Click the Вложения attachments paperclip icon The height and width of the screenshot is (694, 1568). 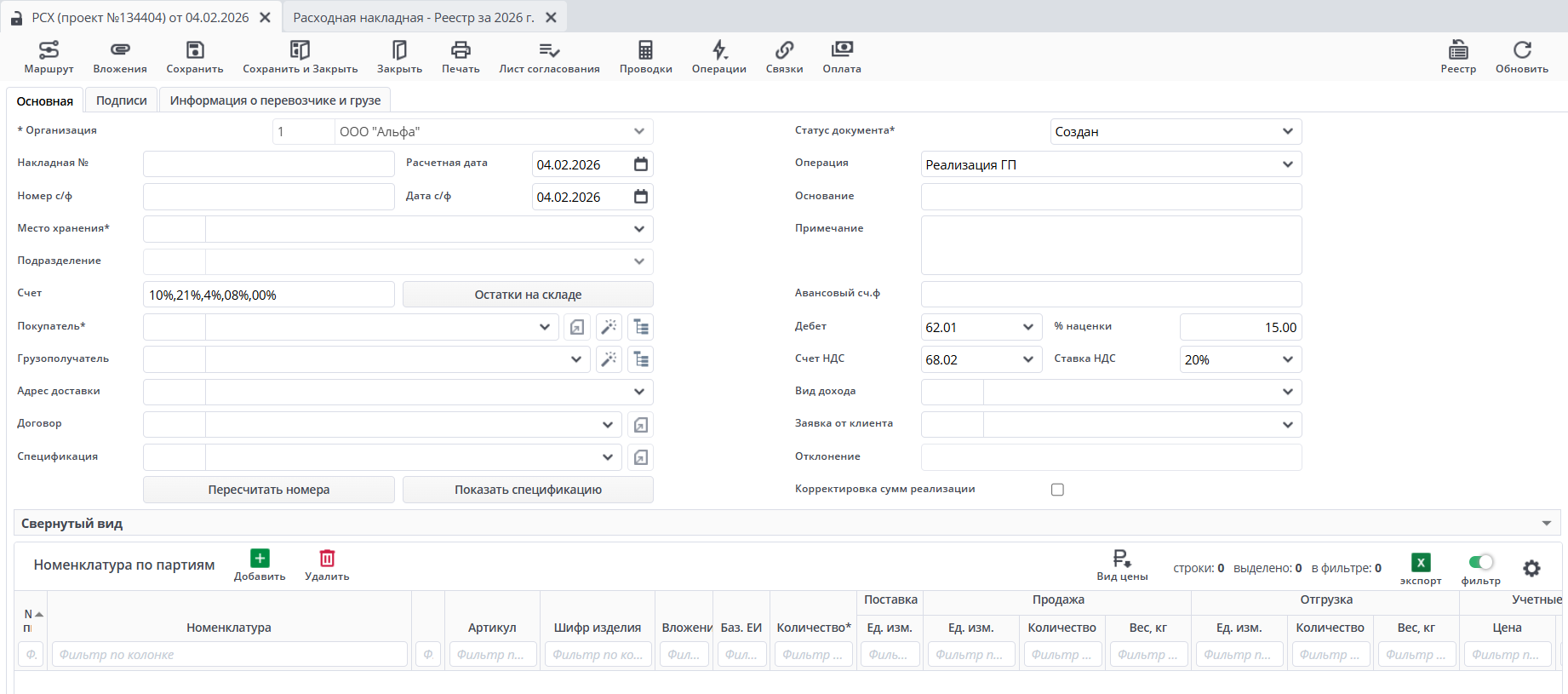(x=120, y=50)
